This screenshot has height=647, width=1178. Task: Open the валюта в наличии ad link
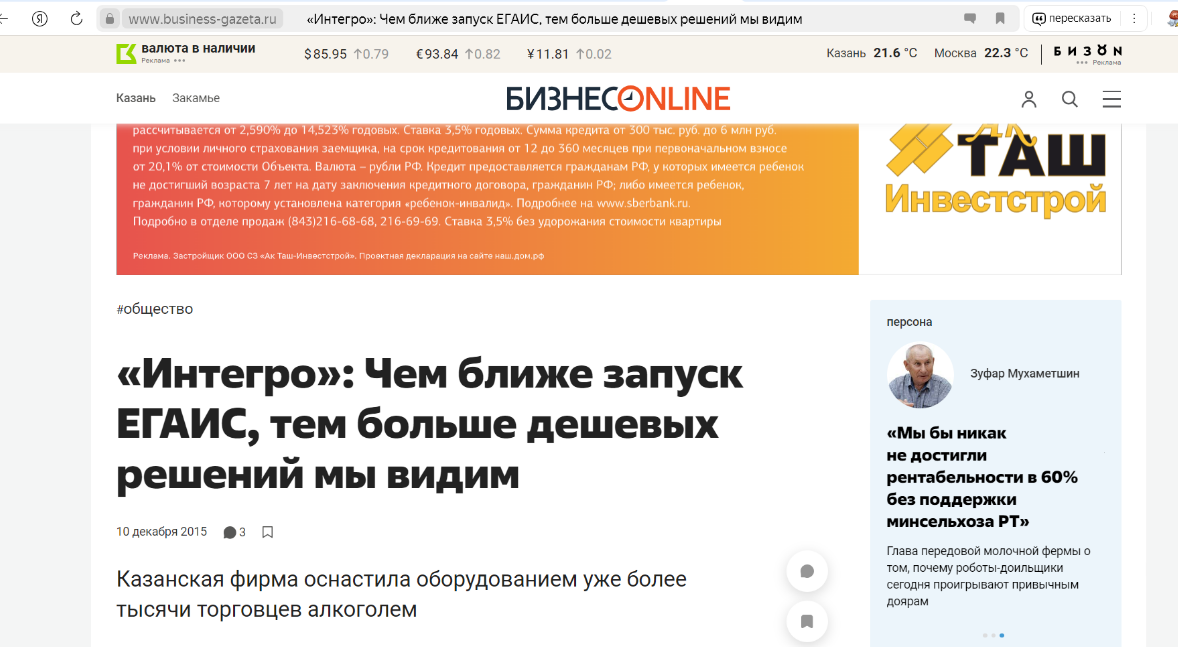198,49
